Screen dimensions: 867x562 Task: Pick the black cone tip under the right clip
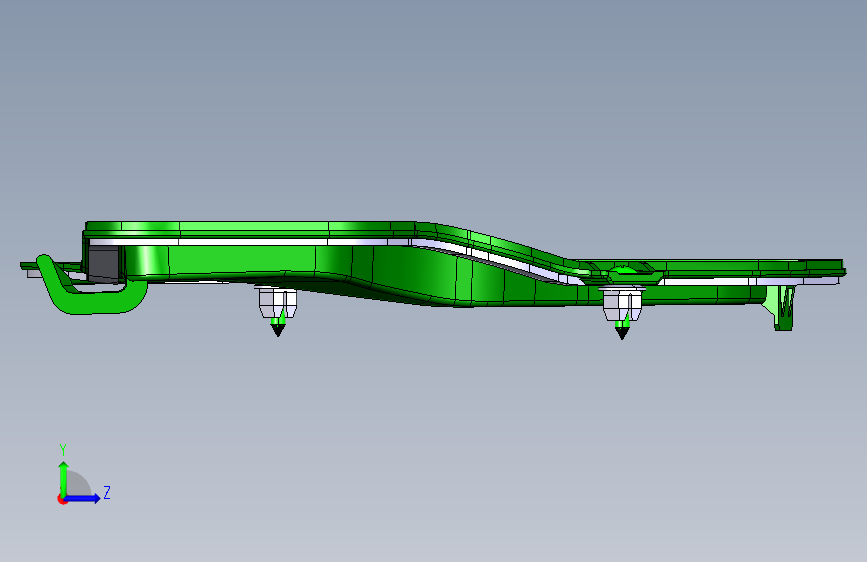[x=622, y=333]
